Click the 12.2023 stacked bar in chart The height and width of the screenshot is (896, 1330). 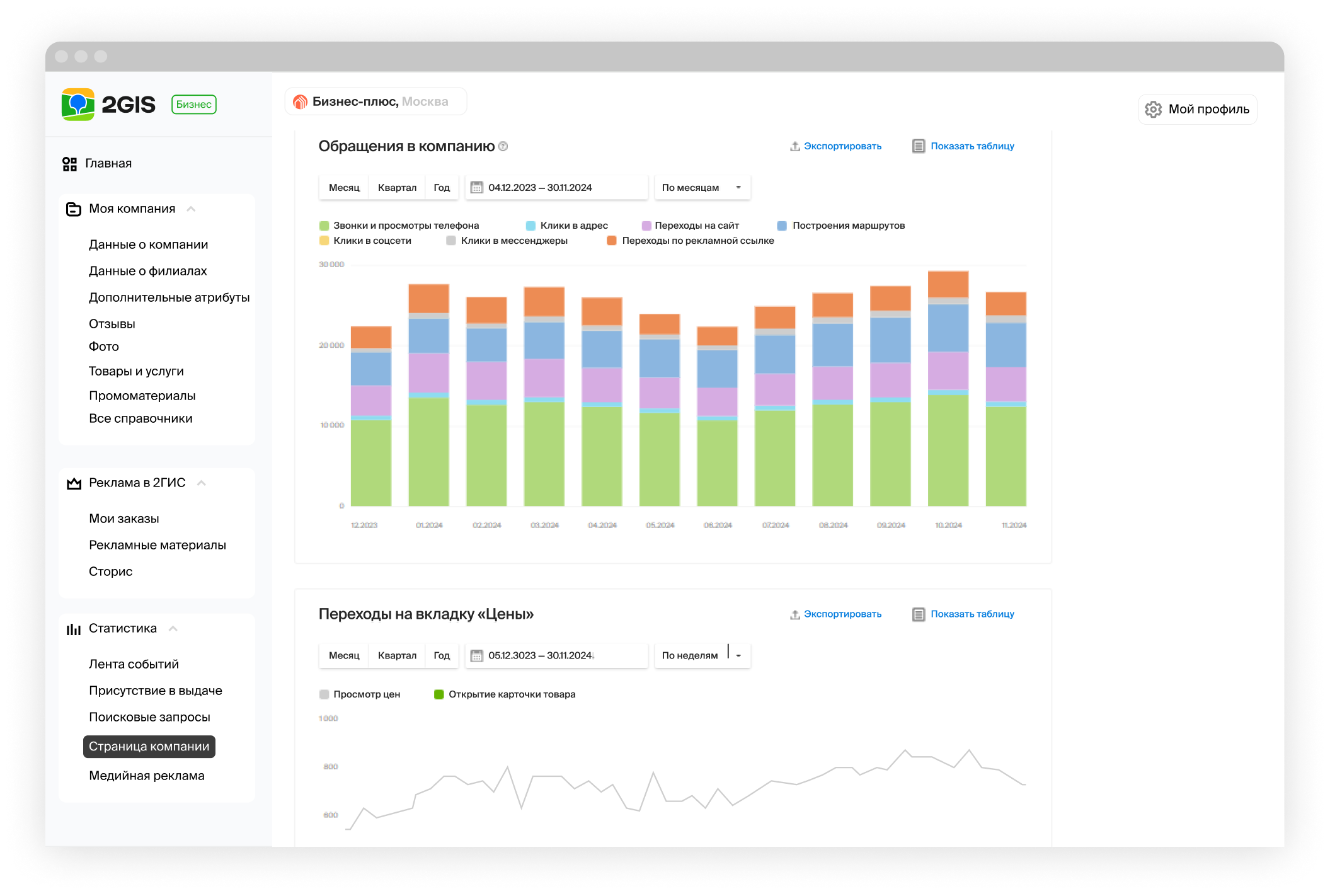point(371,416)
